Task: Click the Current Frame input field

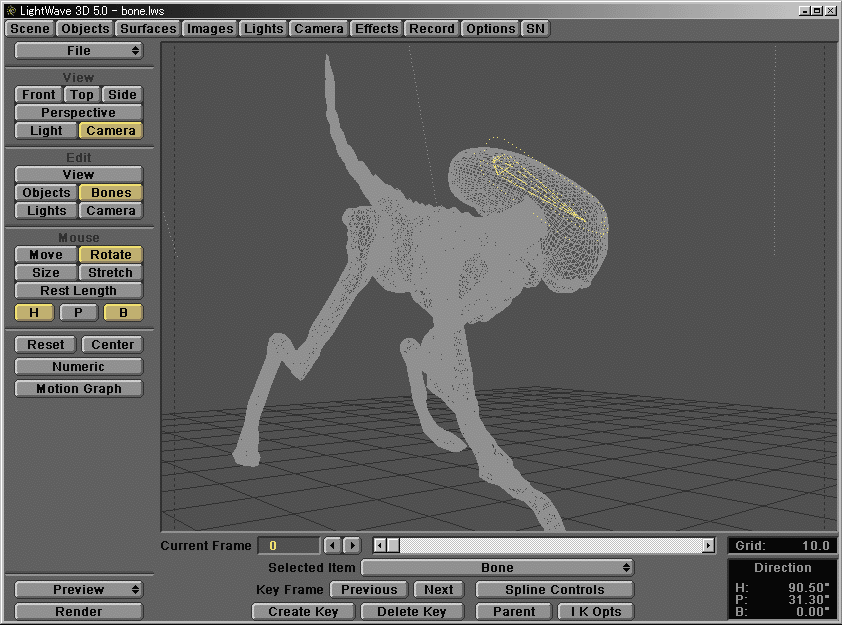Action: pos(288,545)
